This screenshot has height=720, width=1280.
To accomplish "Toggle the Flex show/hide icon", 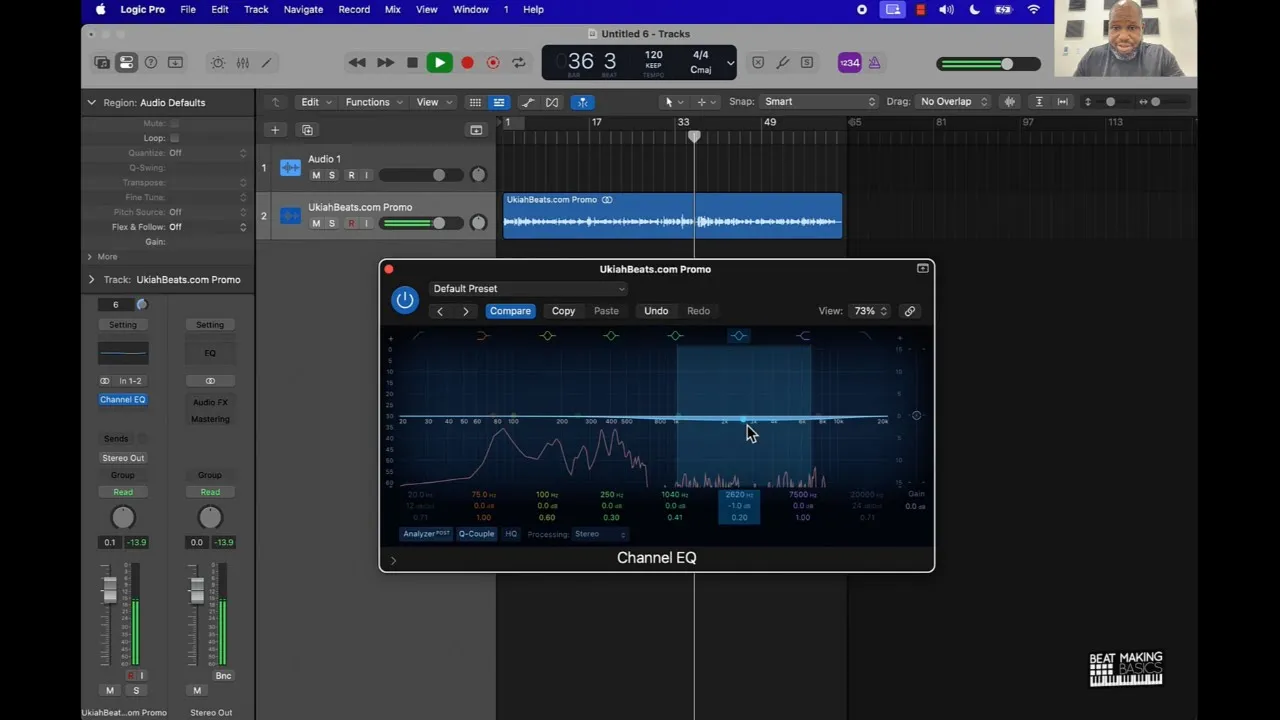I will 551,102.
